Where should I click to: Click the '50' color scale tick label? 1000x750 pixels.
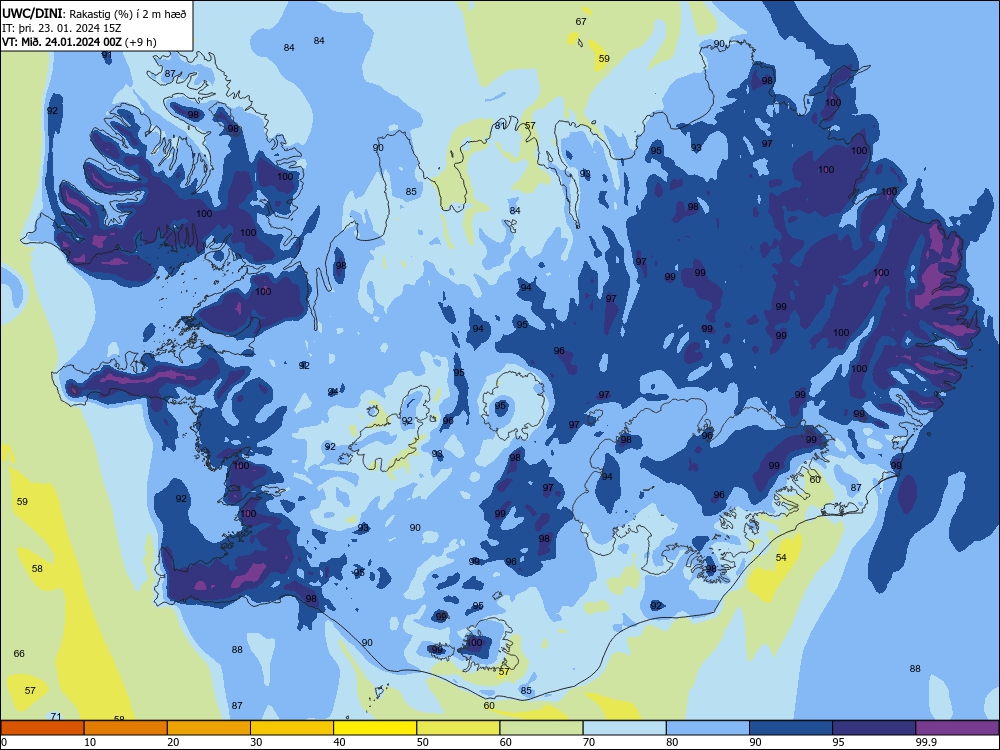click(423, 742)
